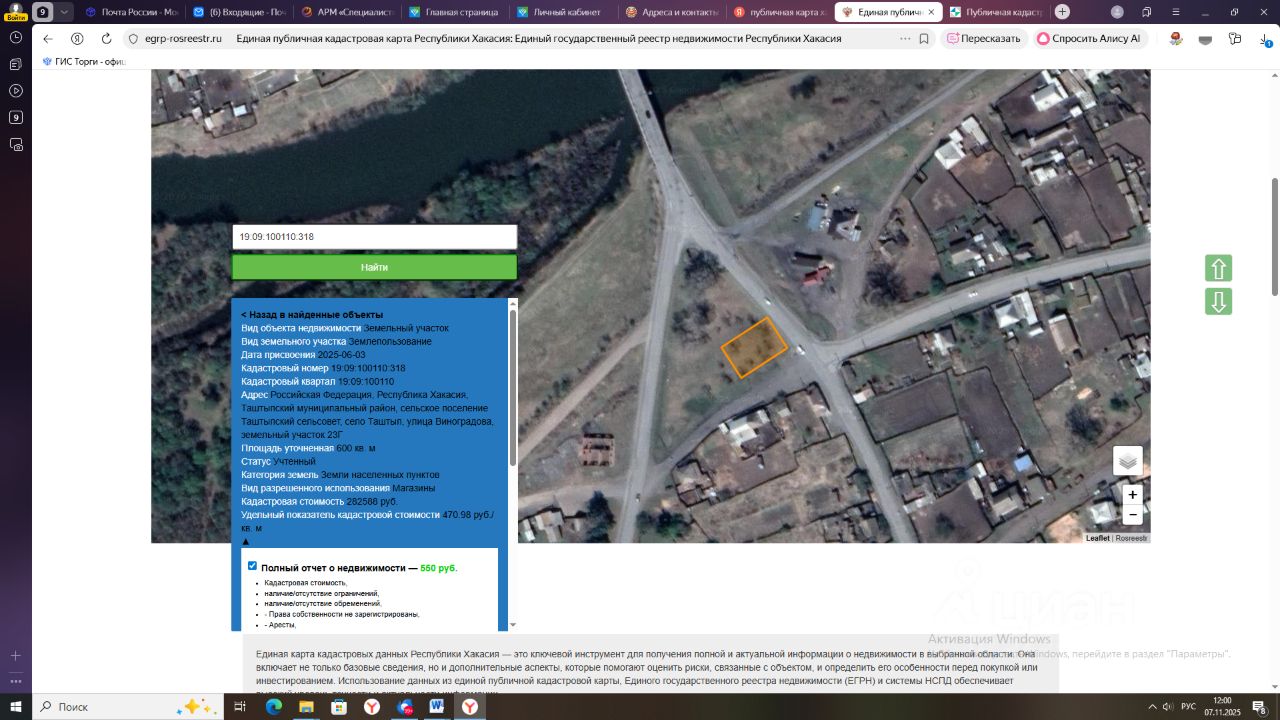Open the ГИС Торги bookmark
The height and width of the screenshot is (720, 1280).
click(83, 61)
